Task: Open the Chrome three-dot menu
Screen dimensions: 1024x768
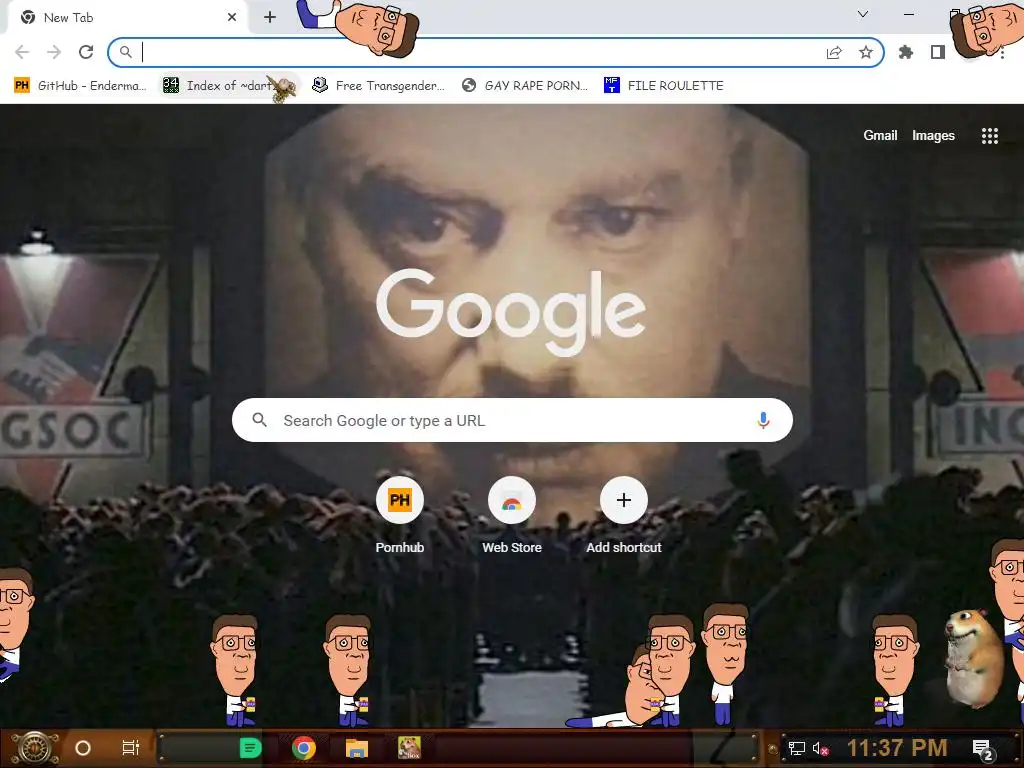Action: 1002,52
